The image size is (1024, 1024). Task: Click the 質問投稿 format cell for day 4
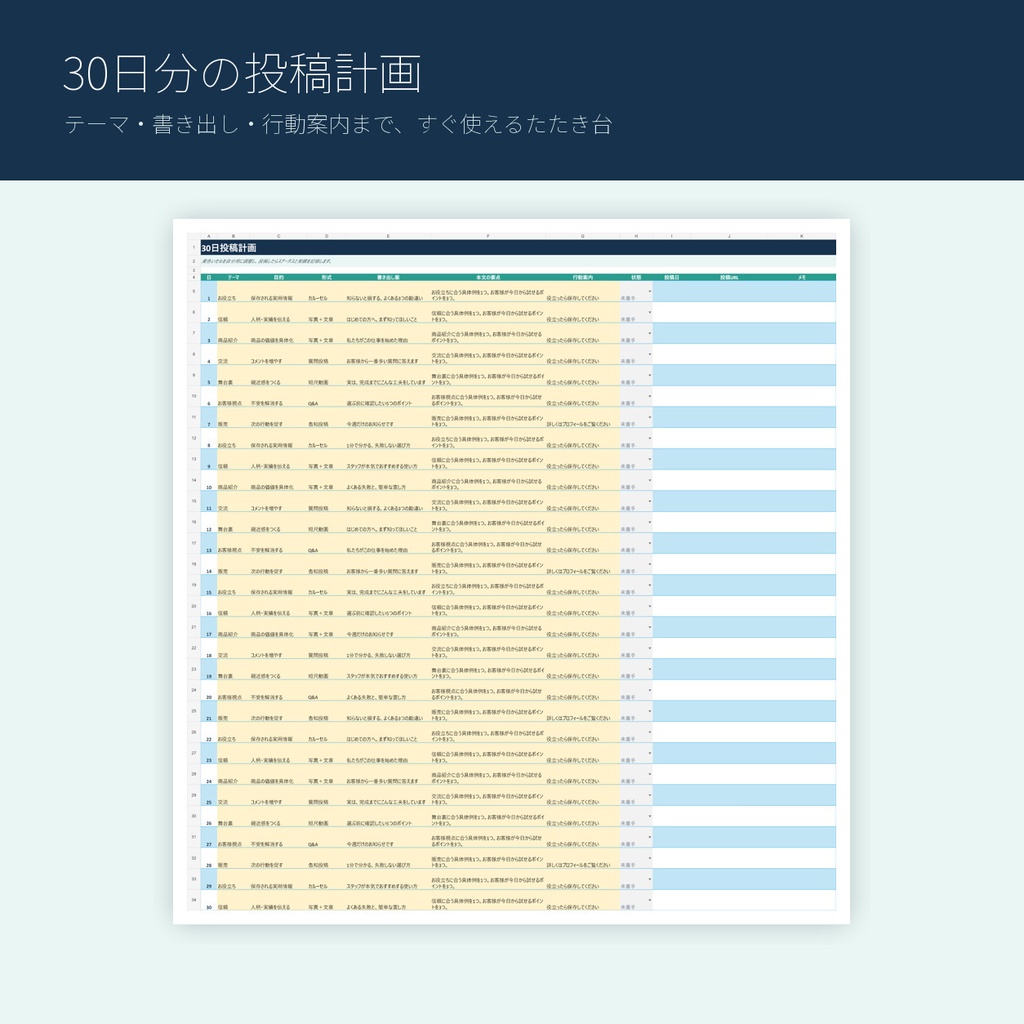(x=326, y=355)
